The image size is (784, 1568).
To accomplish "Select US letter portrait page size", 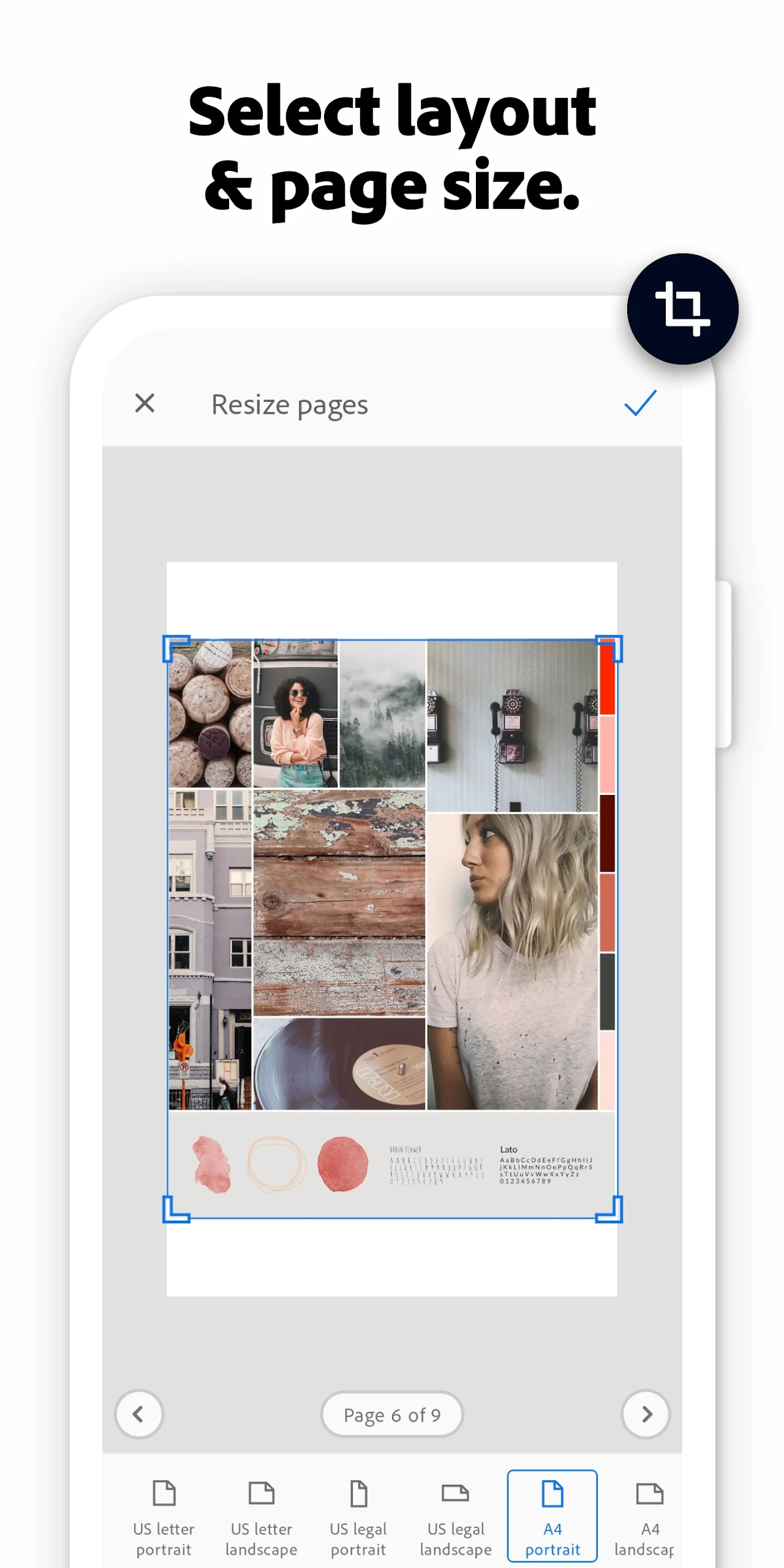I will point(164,1518).
